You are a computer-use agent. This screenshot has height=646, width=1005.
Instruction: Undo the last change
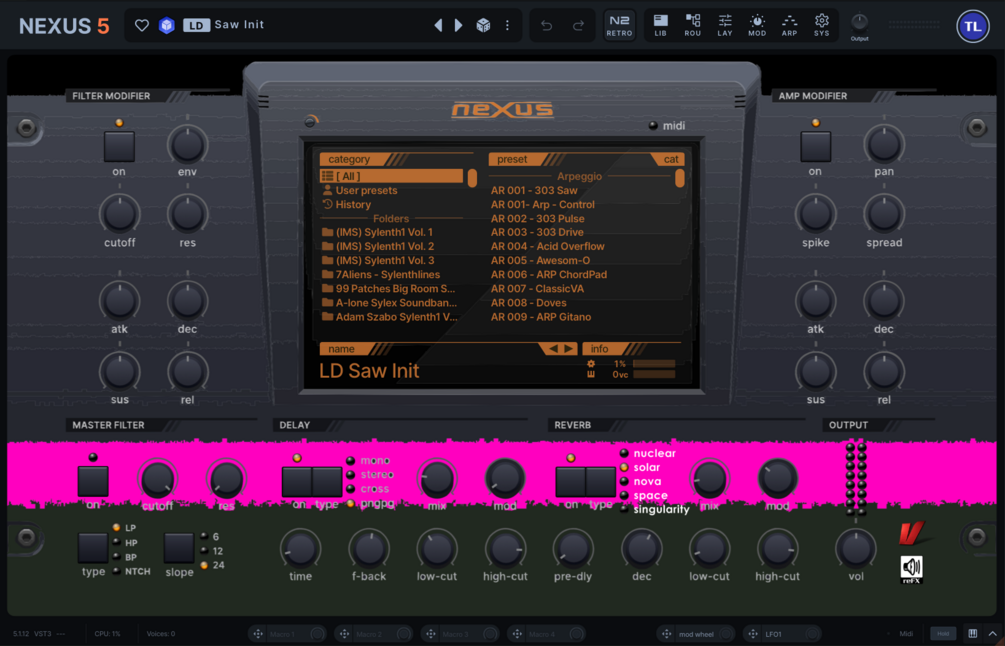546,25
